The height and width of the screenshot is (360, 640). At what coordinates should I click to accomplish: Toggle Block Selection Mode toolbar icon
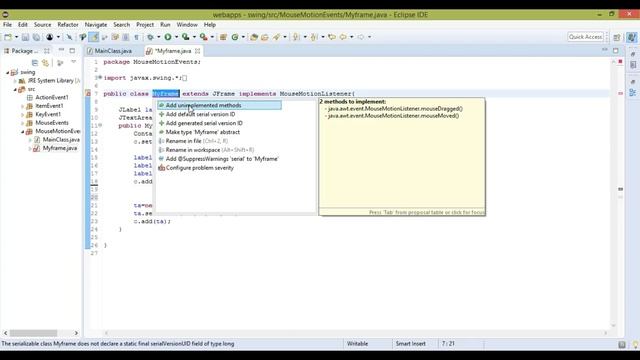point(126,37)
